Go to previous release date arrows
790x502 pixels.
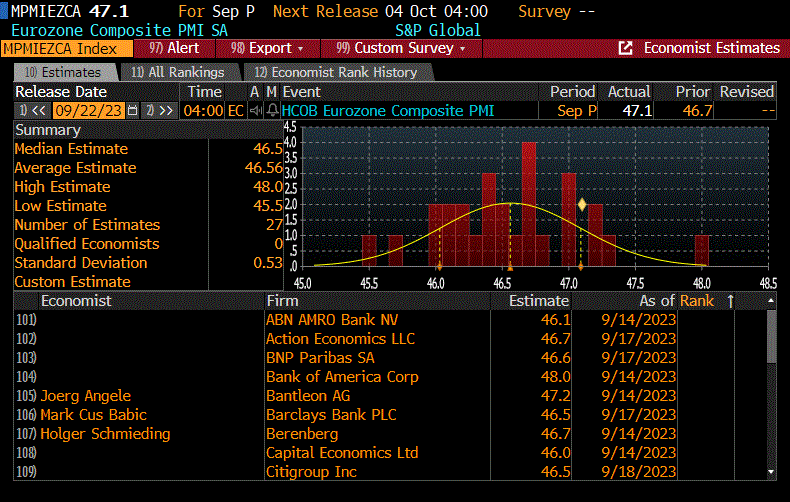[33, 110]
